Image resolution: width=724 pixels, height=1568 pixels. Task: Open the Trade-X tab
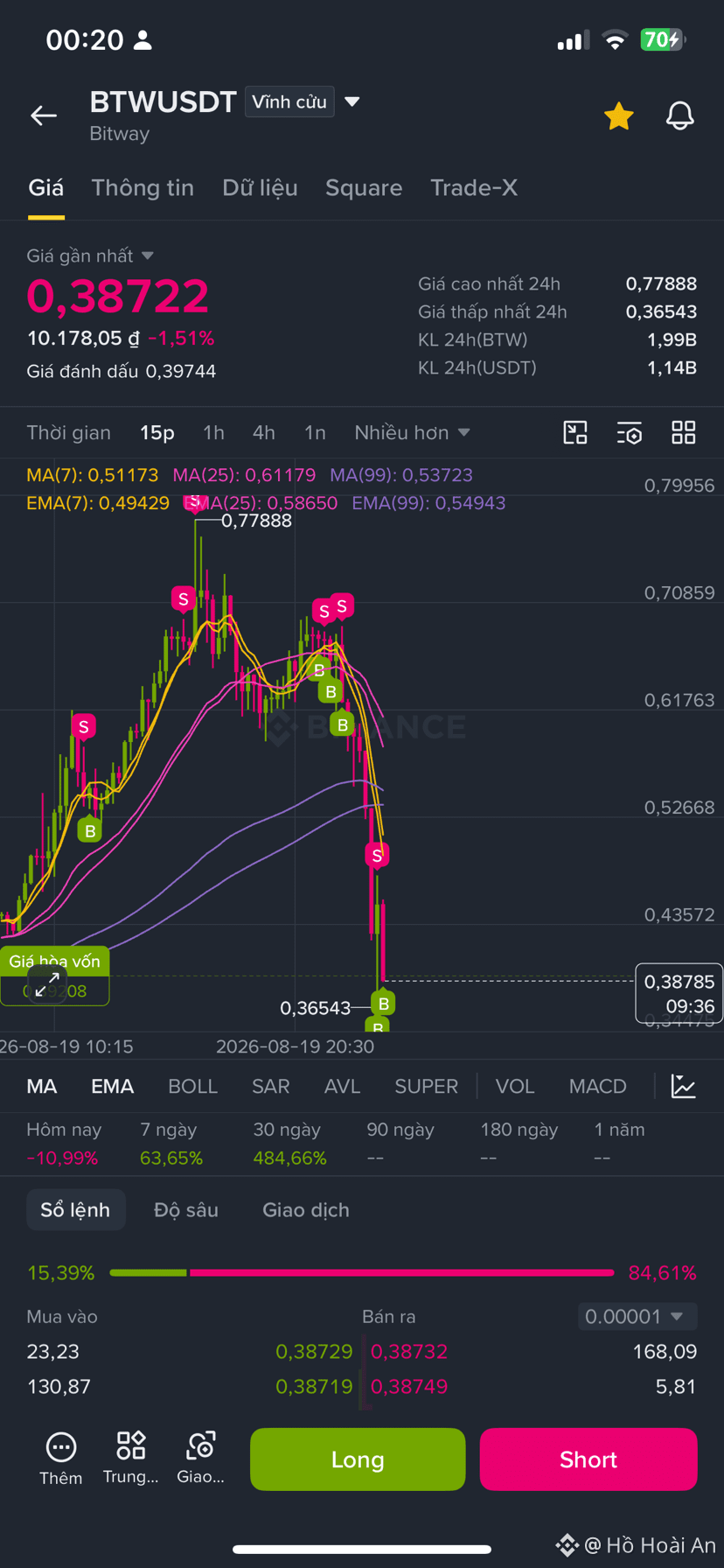[x=474, y=187]
